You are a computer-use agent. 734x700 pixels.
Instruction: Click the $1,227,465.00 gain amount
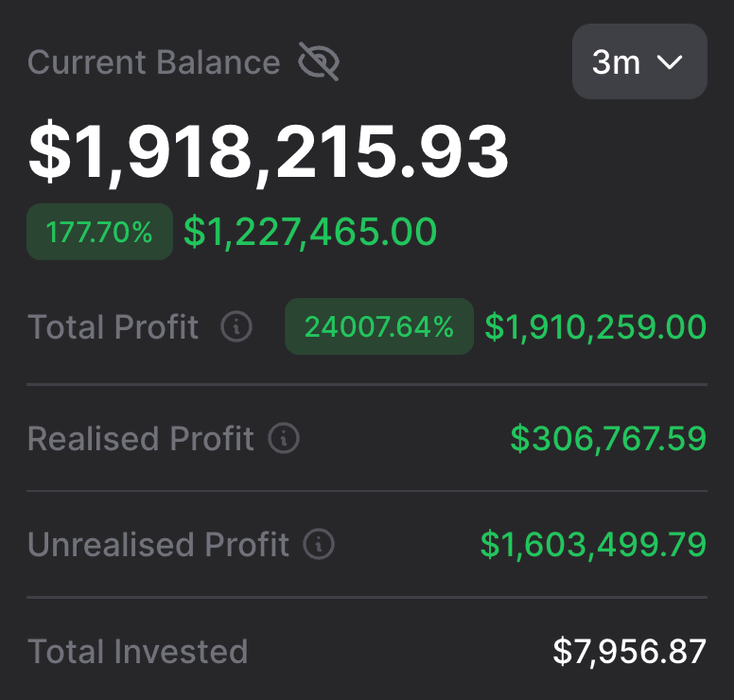(x=310, y=232)
